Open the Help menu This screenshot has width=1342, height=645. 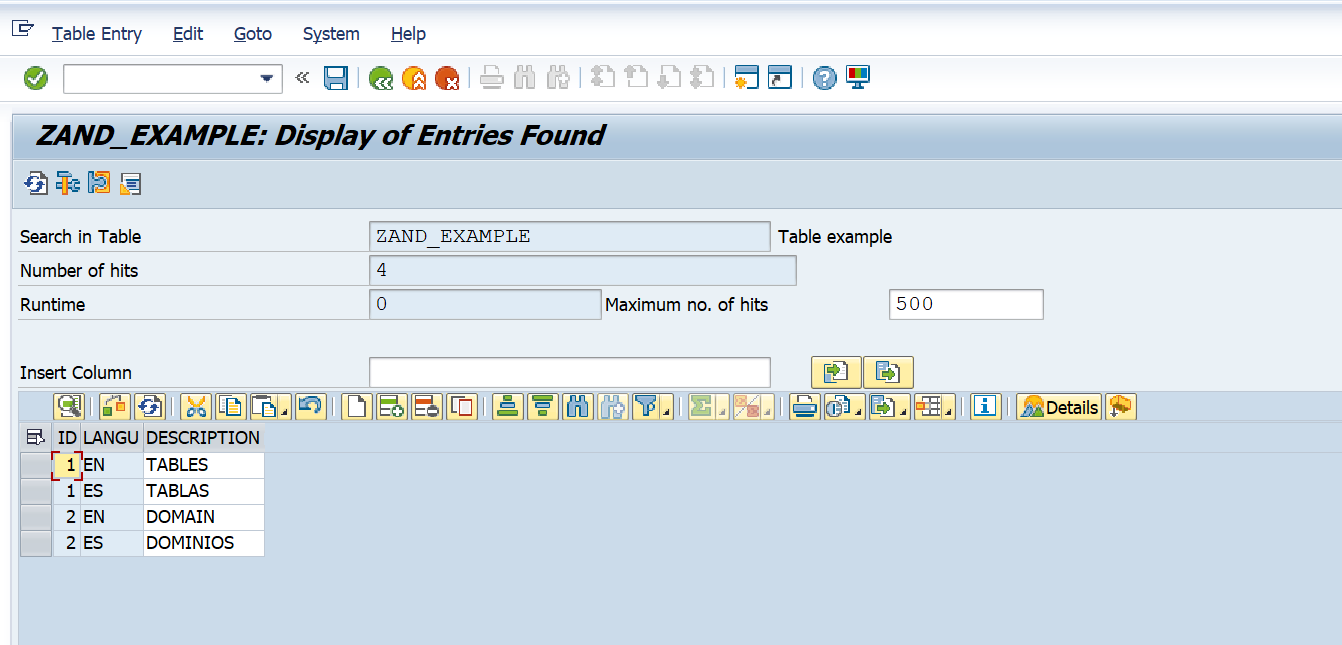408,34
